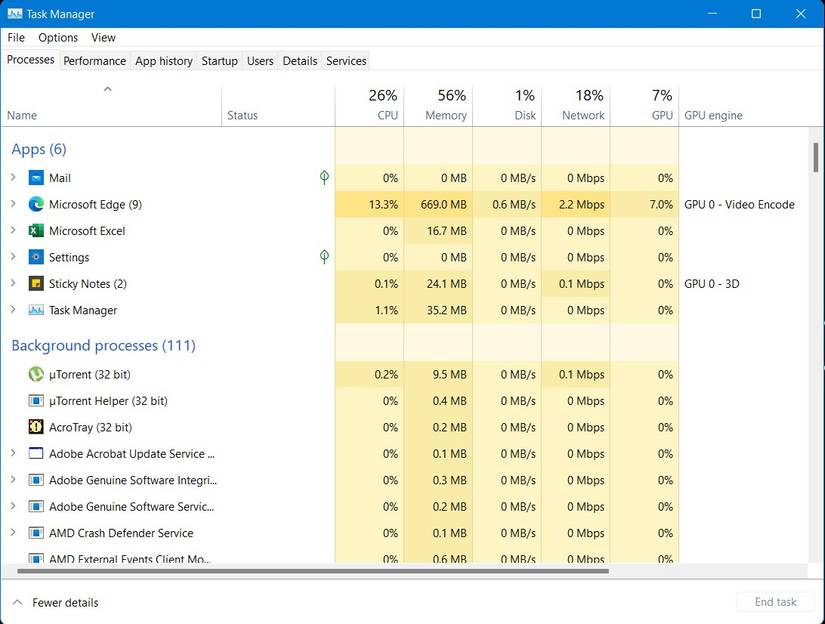This screenshot has width=825, height=624.
Task: Click the Microsoft Edge app icon
Action: point(36,204)
